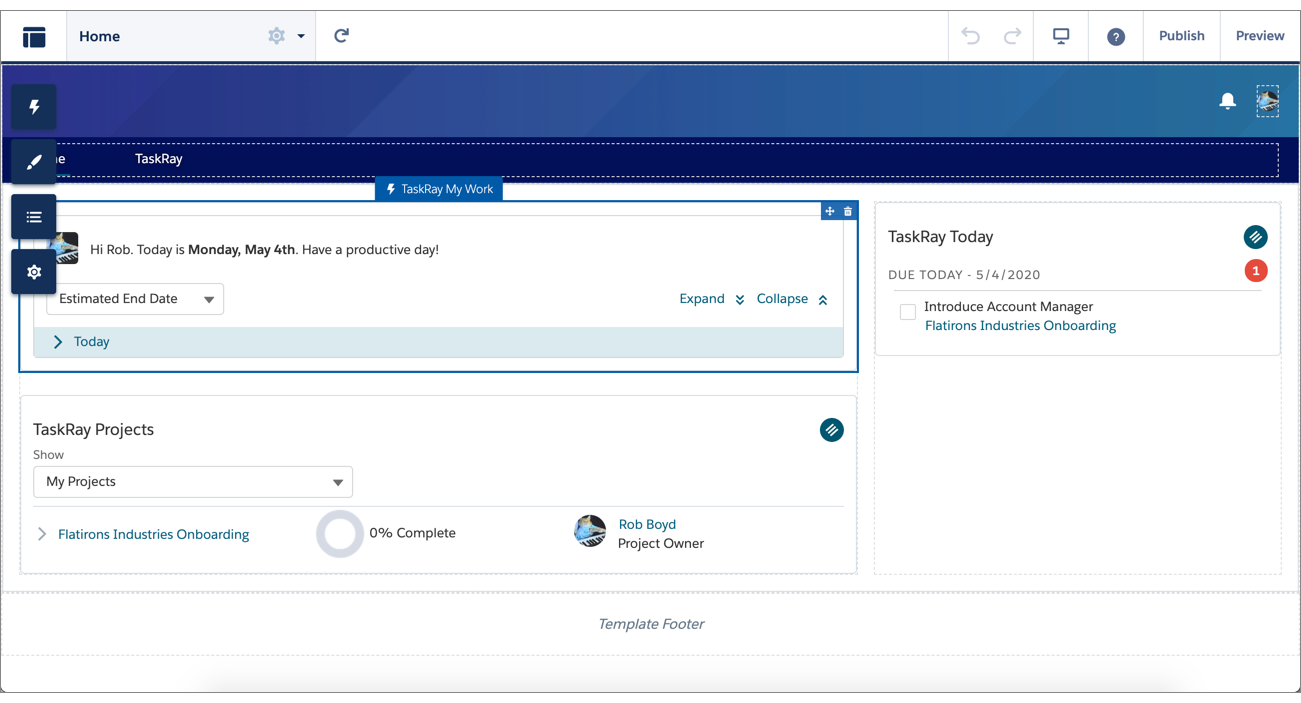This screenshot has height=703, width=1301.
Task: Open the My Projects dropdown
Action: (193, 482)
